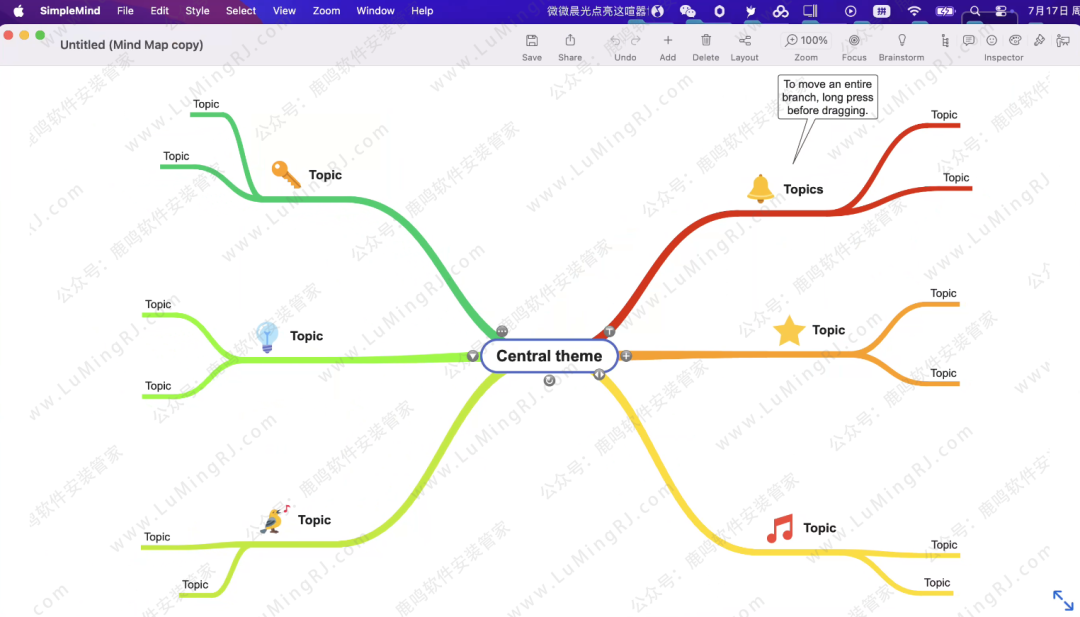Viewport: 1080px width, 617px height.
Task: Click the Save icon in toolbar
Action: click(532, 41)
